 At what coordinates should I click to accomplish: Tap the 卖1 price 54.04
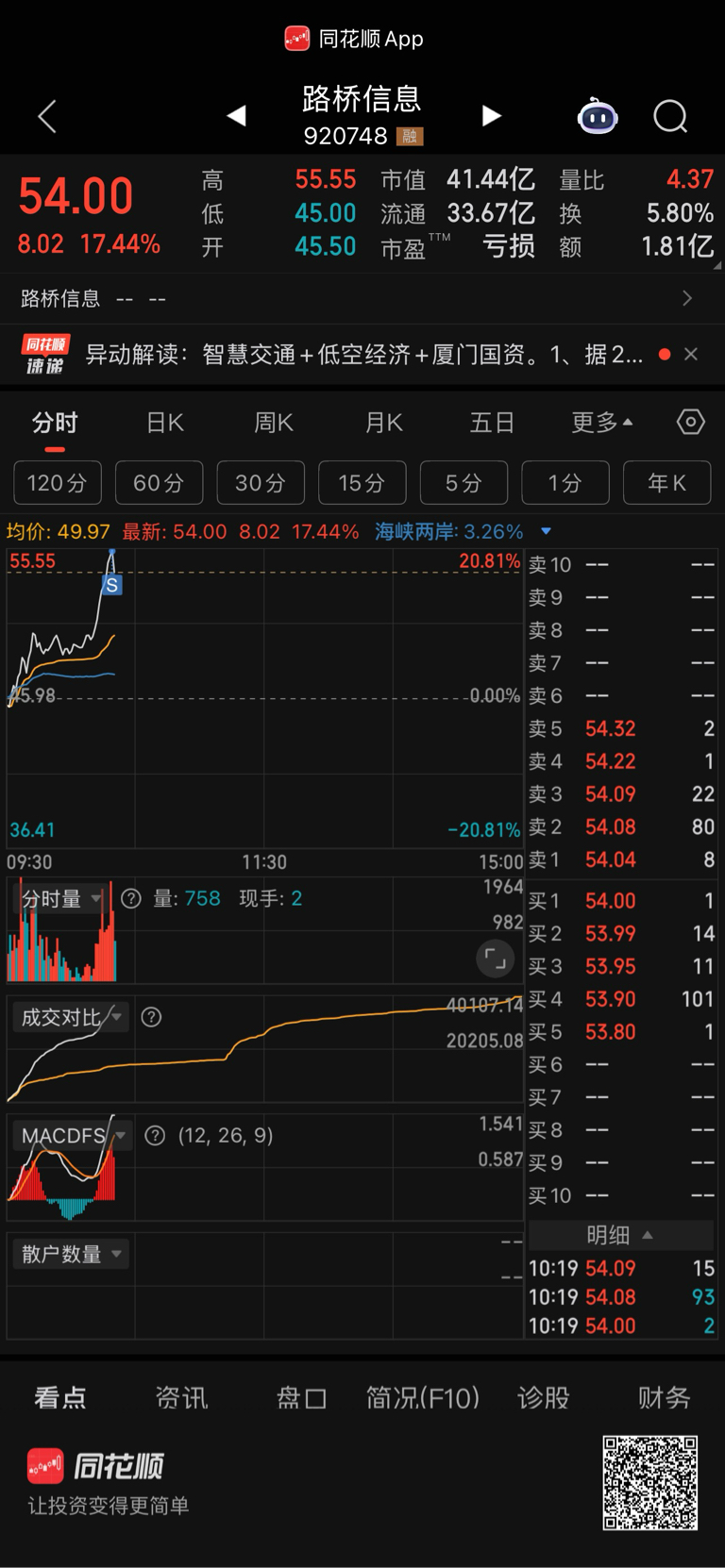tap(611, 859)
